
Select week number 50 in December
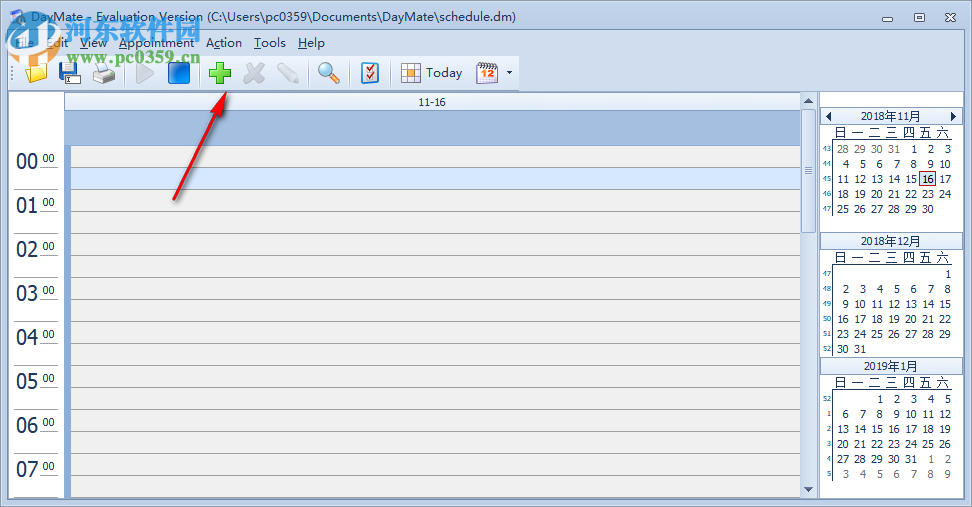tap(827, 319)
